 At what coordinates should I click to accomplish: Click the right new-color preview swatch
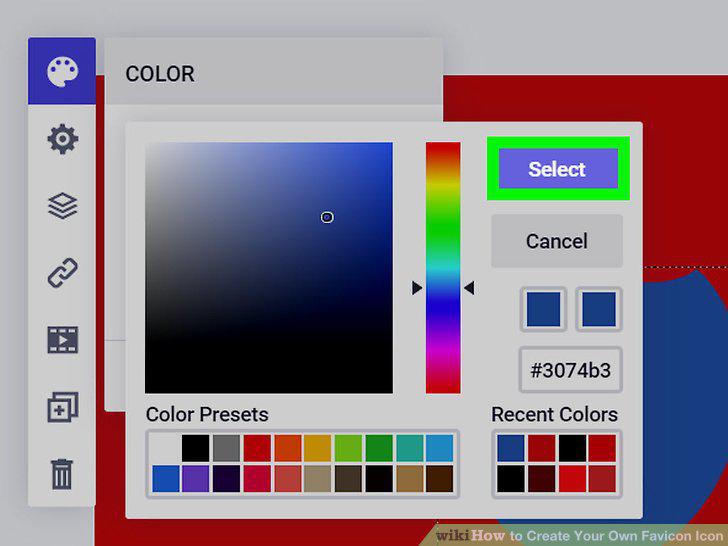598,309
